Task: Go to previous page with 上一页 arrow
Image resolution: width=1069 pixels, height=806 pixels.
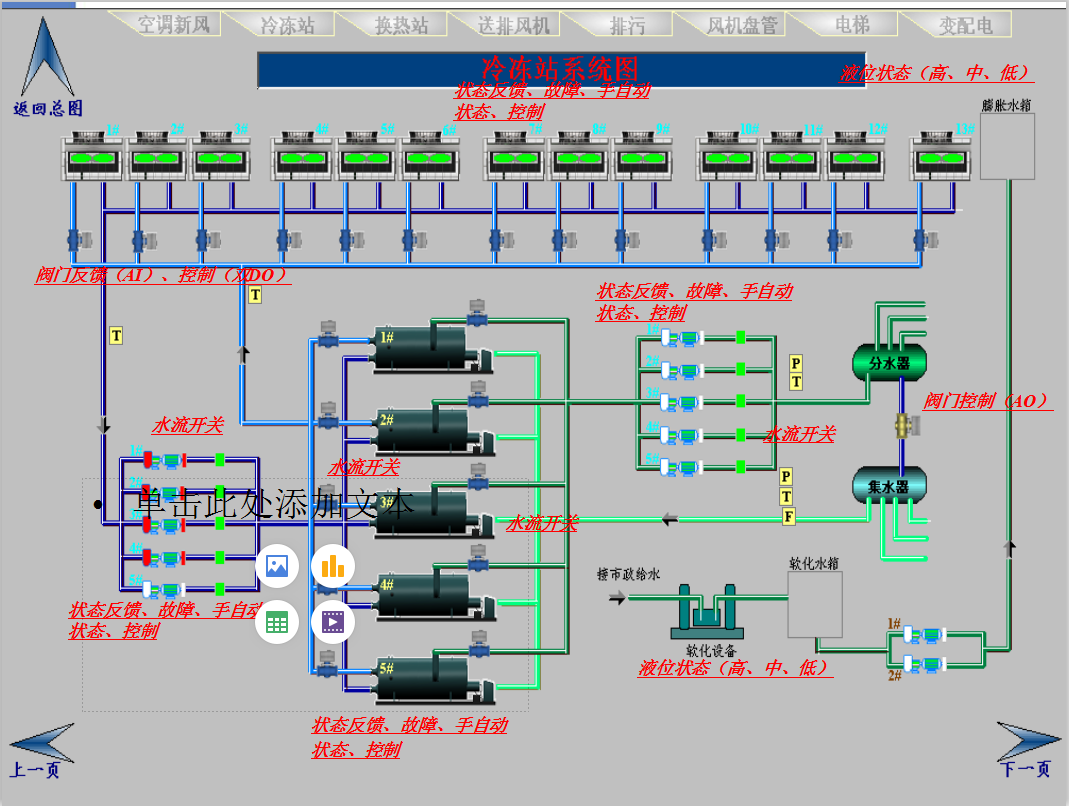Action: pos(41,743)
